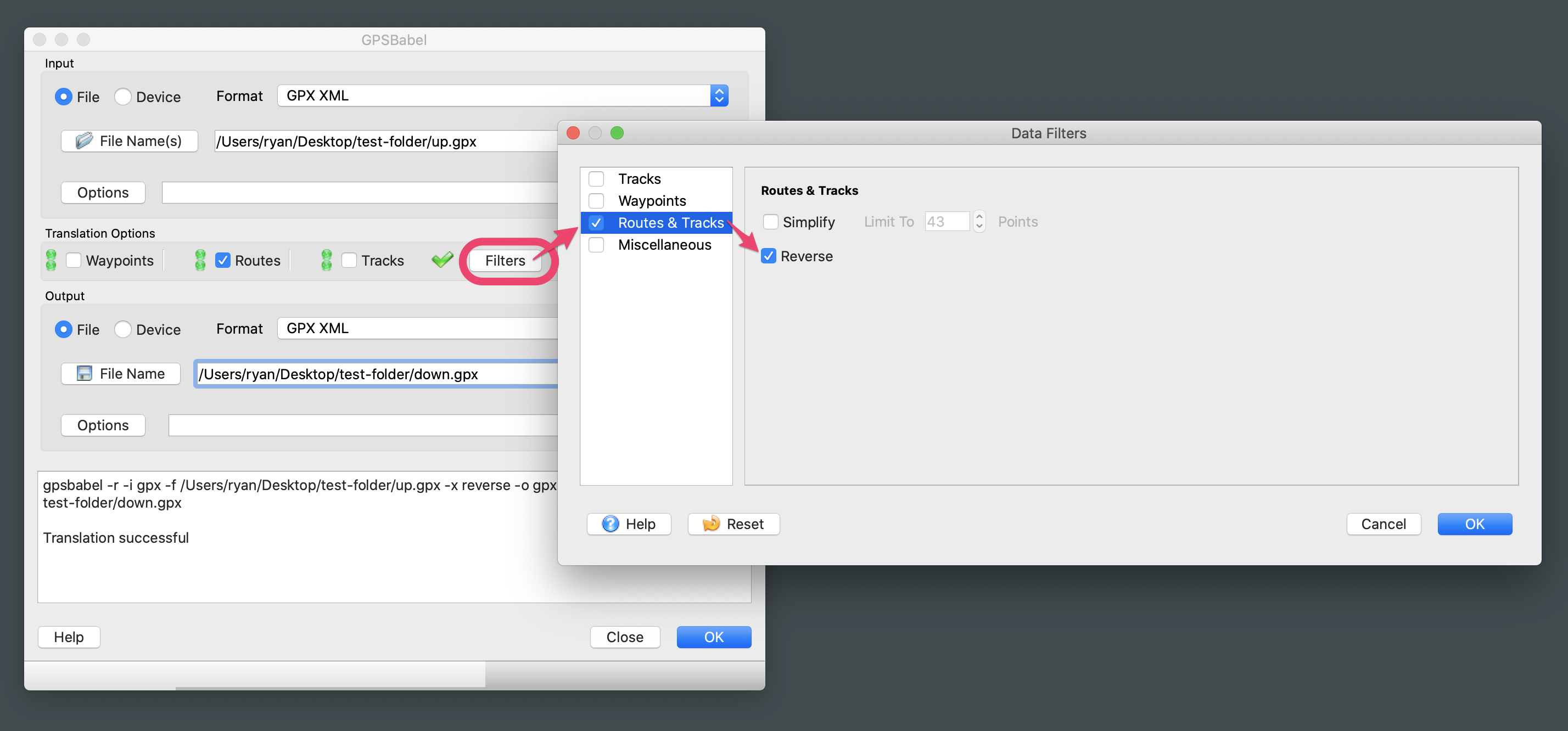The image size is (1568, 731).
Task: Click the Routes traffic light icon
Action: point(200,260)
